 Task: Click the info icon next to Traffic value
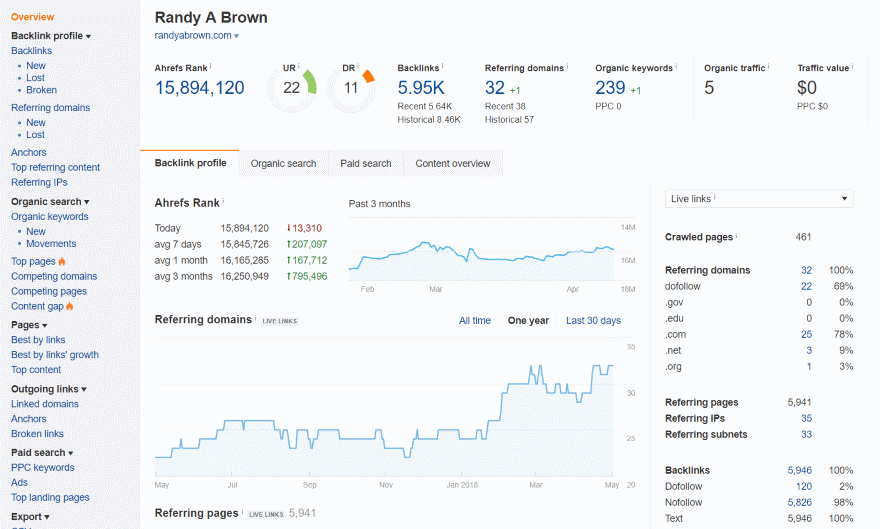click(x=853, y=67)
